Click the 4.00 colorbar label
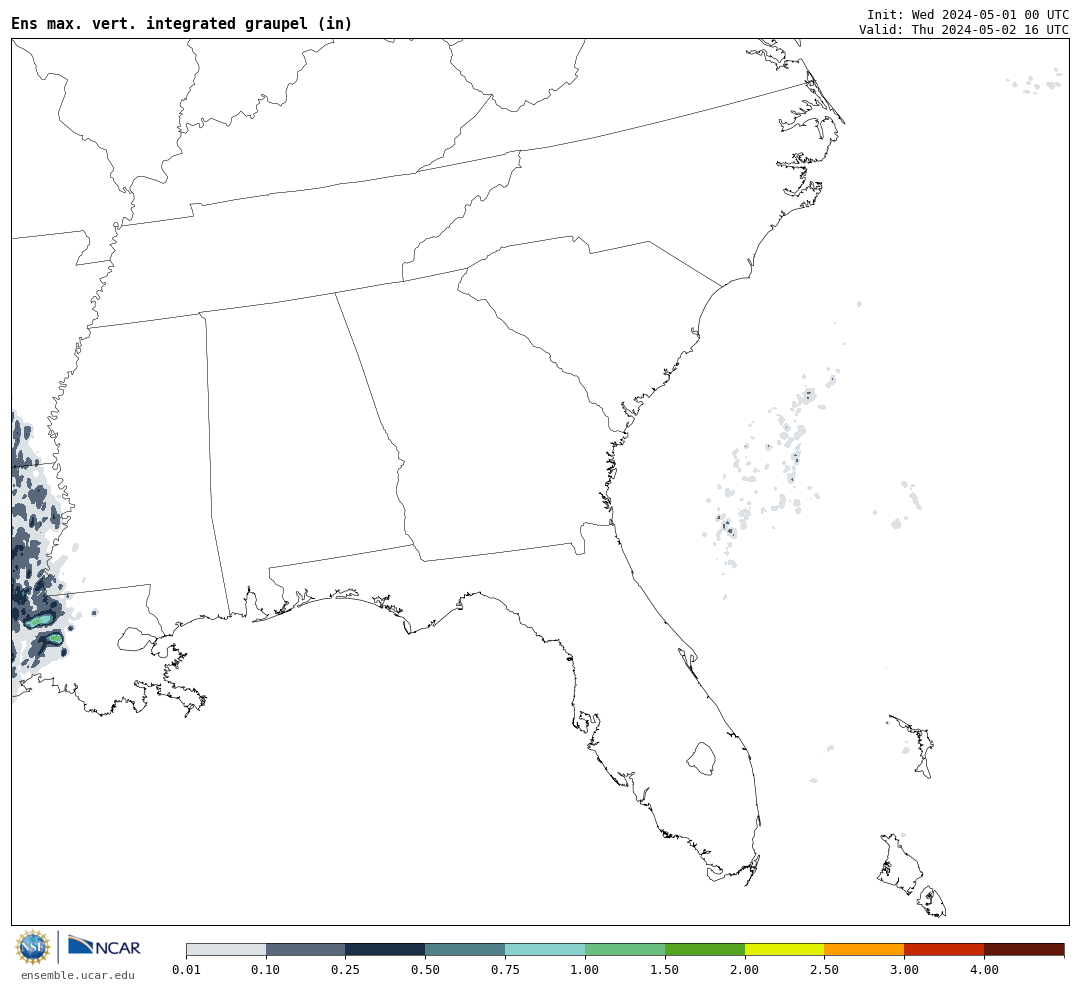 (x=984, y=969)
